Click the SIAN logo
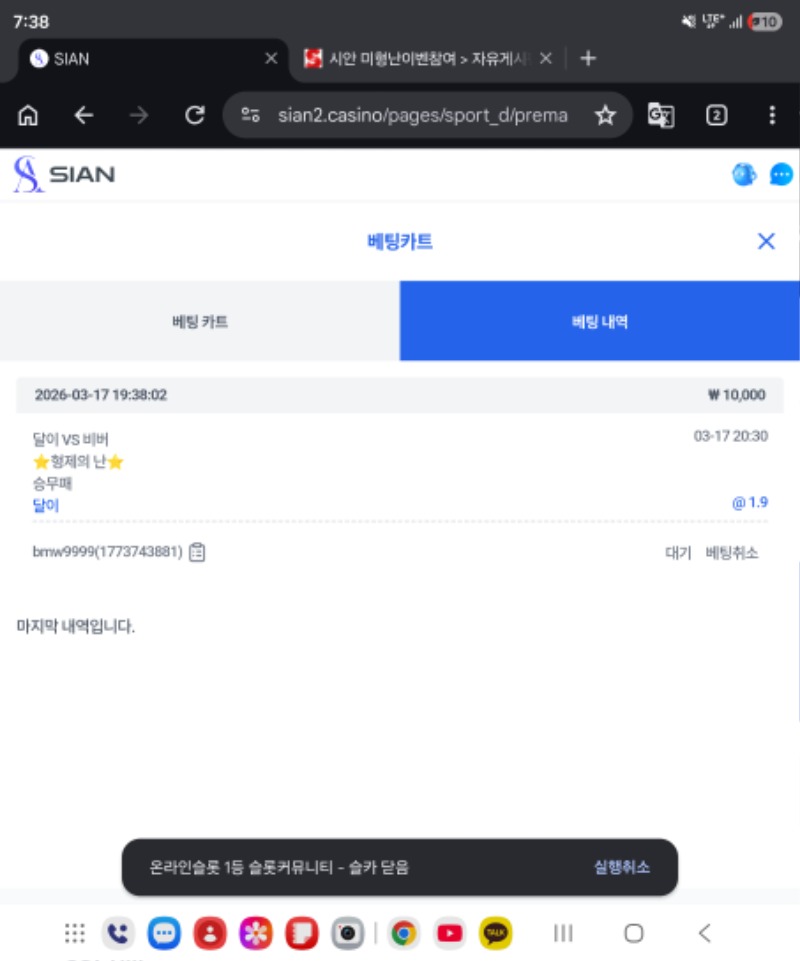The image size is (800, 961). [64, 175]
